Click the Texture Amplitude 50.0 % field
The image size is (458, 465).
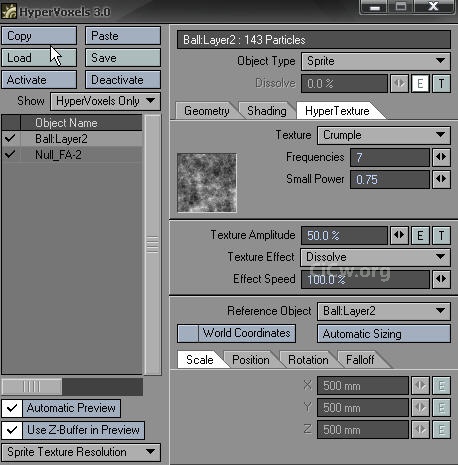pyautogui.click(x=344, y=235)
